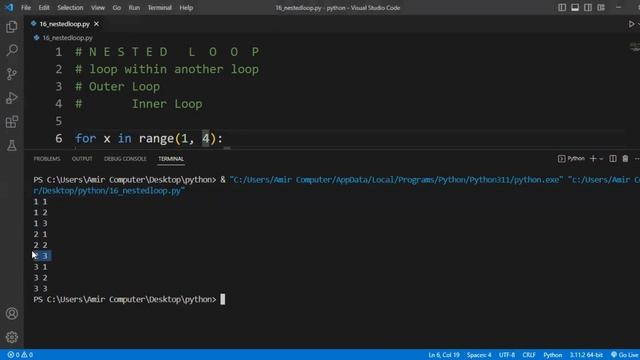Open the Terminal menu
Image resolution: width=640 pixels, height=360 pixels.
160,8
